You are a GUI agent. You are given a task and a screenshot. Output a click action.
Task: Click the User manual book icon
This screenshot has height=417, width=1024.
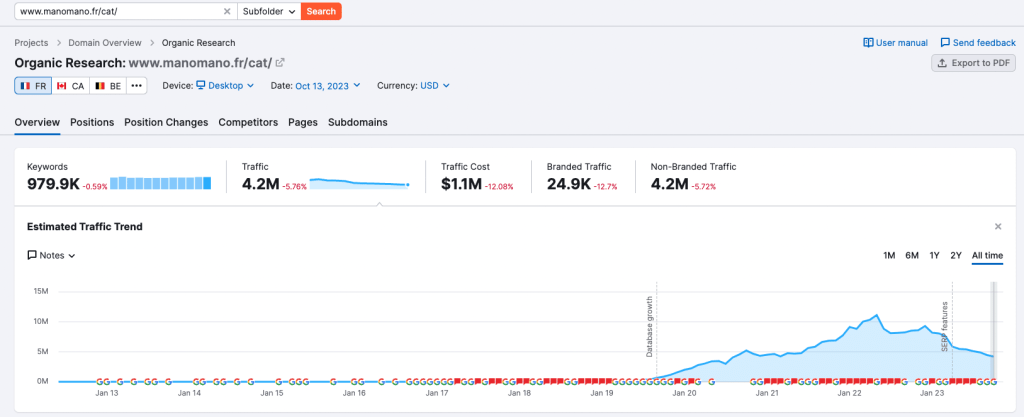tap(868, 43)
